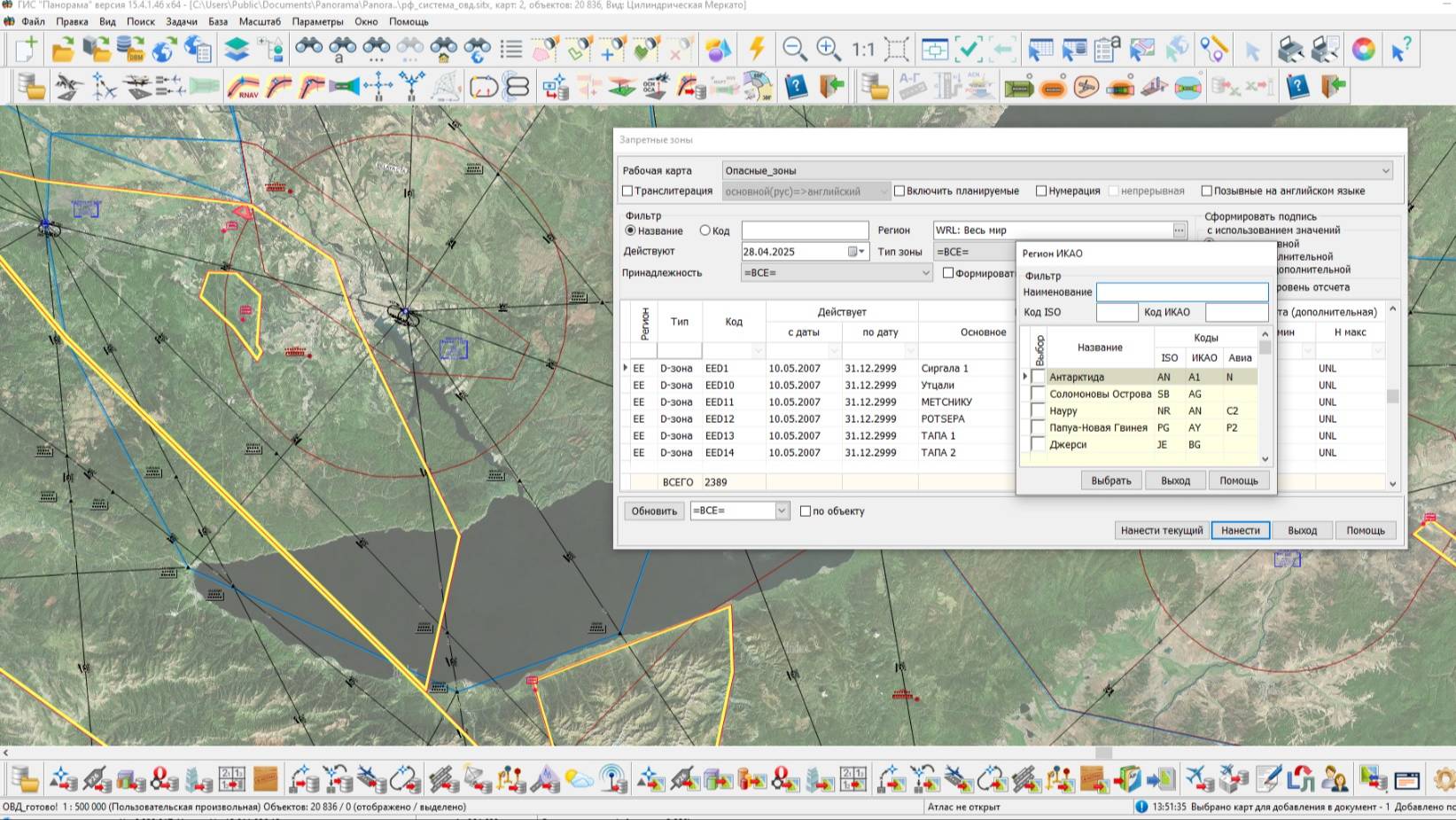Click the create new map icon
This screenshot has width=1456, height=820.
click(x=26, y=49)
